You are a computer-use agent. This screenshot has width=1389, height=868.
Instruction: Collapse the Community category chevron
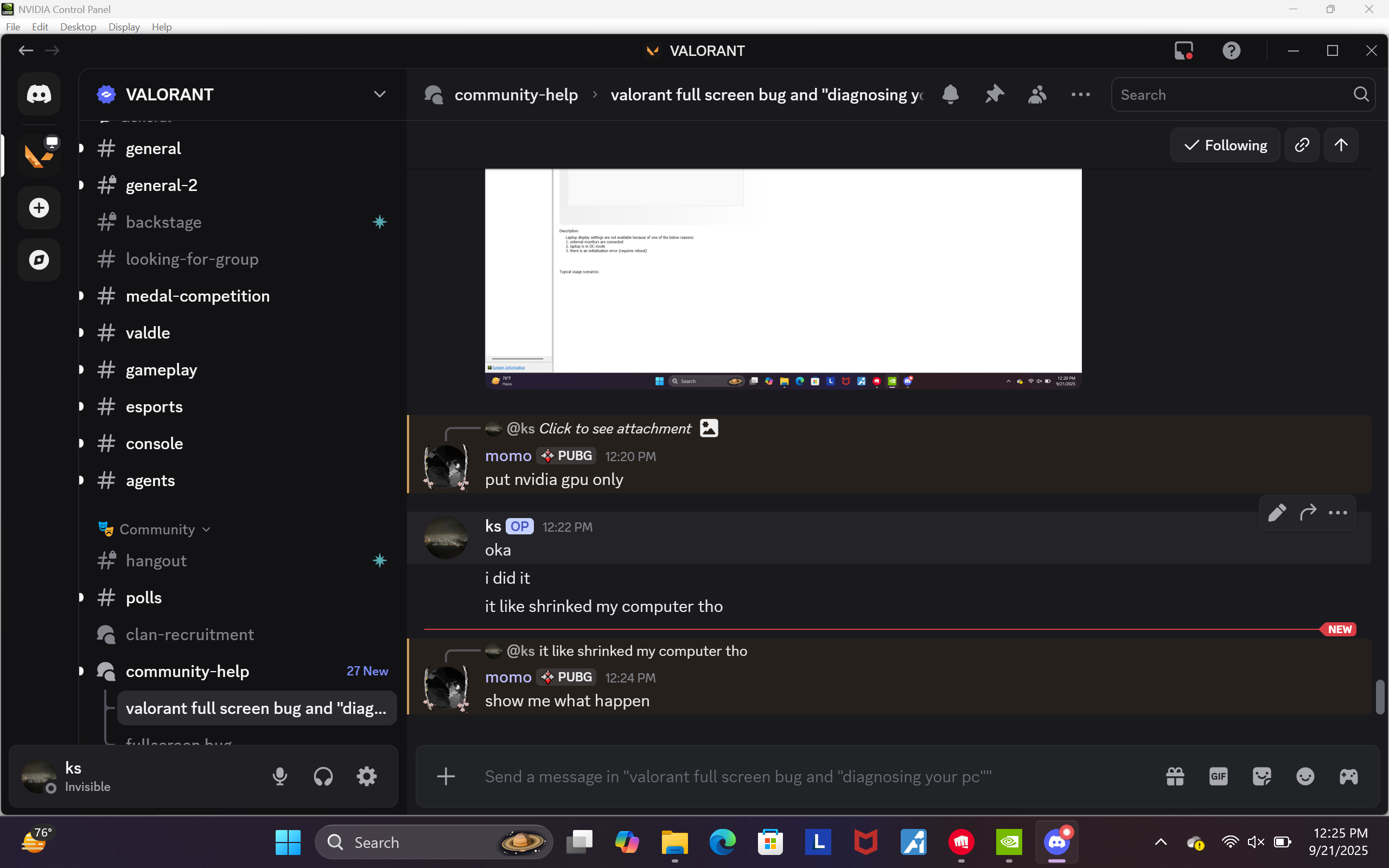pyautogui.click(x=207, y=529)
